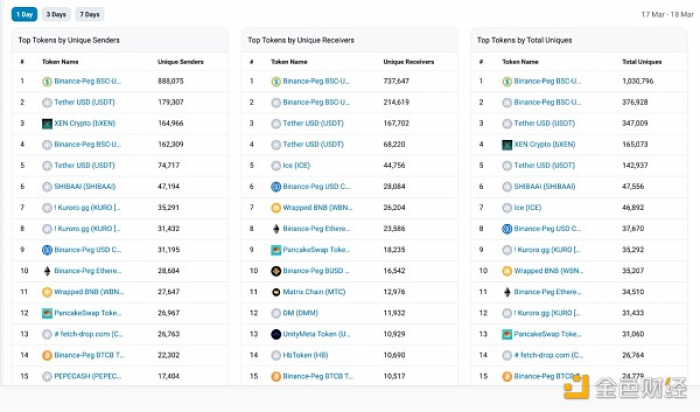Click Ethereum diamond icon in Unique Senders table
The height and width of the screenshot is (412, 700).
[47, 271]
